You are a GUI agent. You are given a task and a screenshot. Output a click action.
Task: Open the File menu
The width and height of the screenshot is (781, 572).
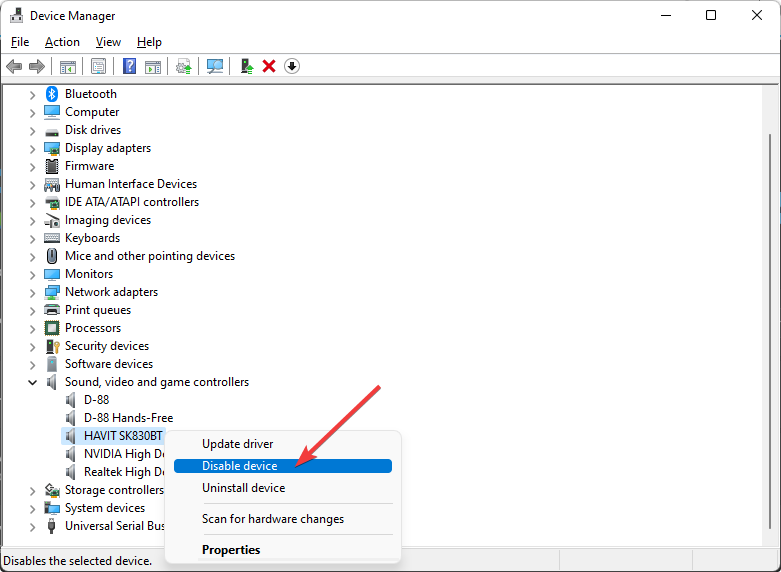20,42
